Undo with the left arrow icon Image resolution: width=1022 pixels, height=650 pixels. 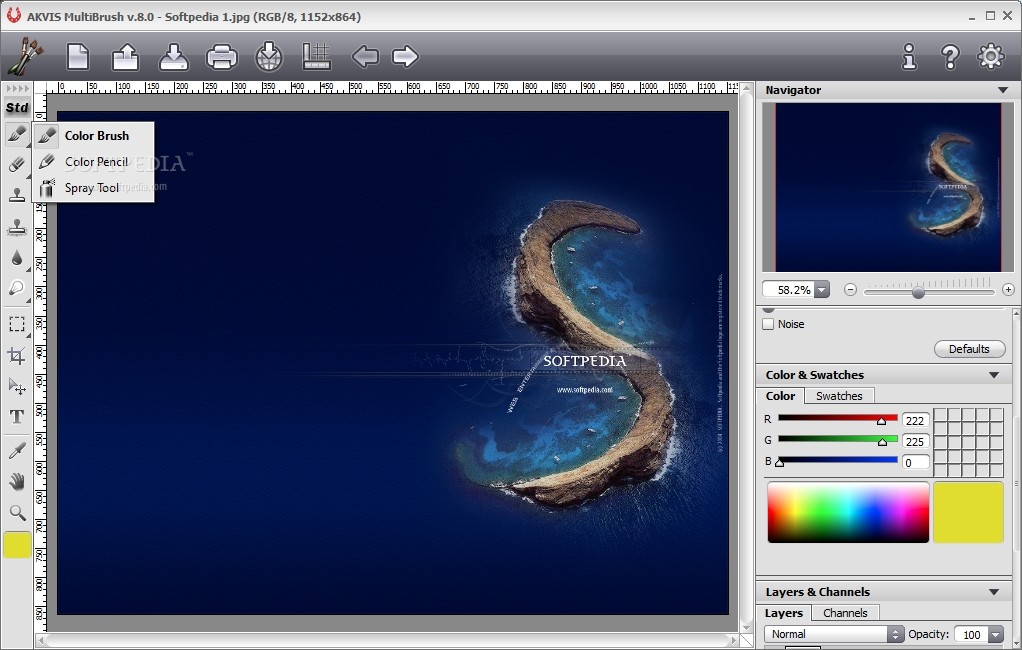(x=365, y=57)
